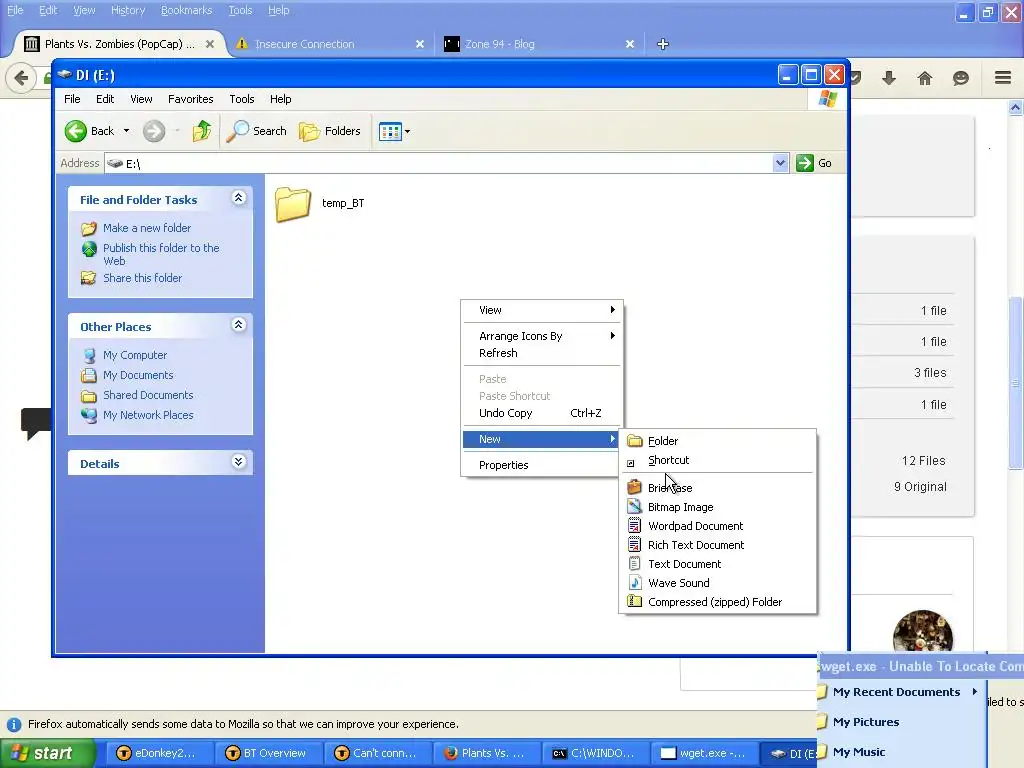Choose Undo Copy in the context menu

pyautogui.click(x=542, y=413)
